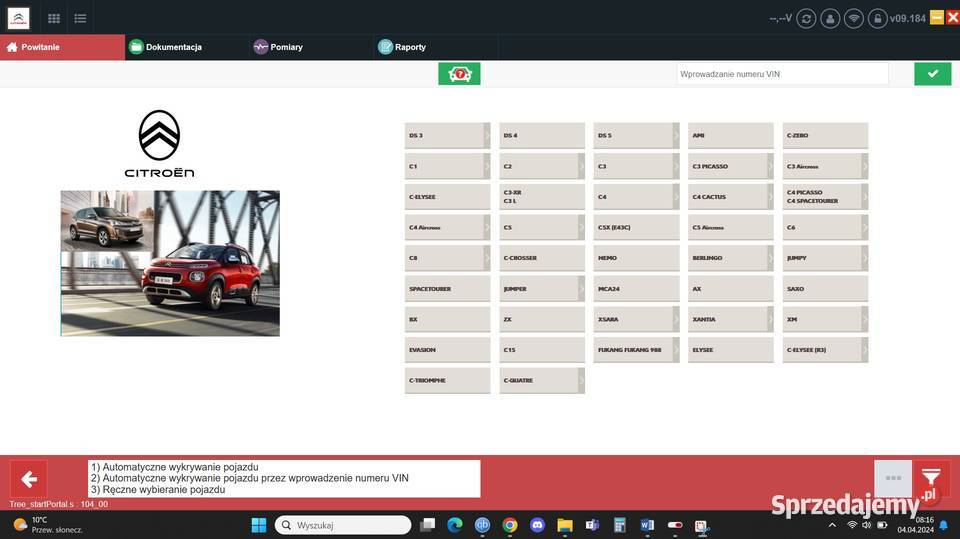Select the C-TRIOMPHE model

pos(448,380)
